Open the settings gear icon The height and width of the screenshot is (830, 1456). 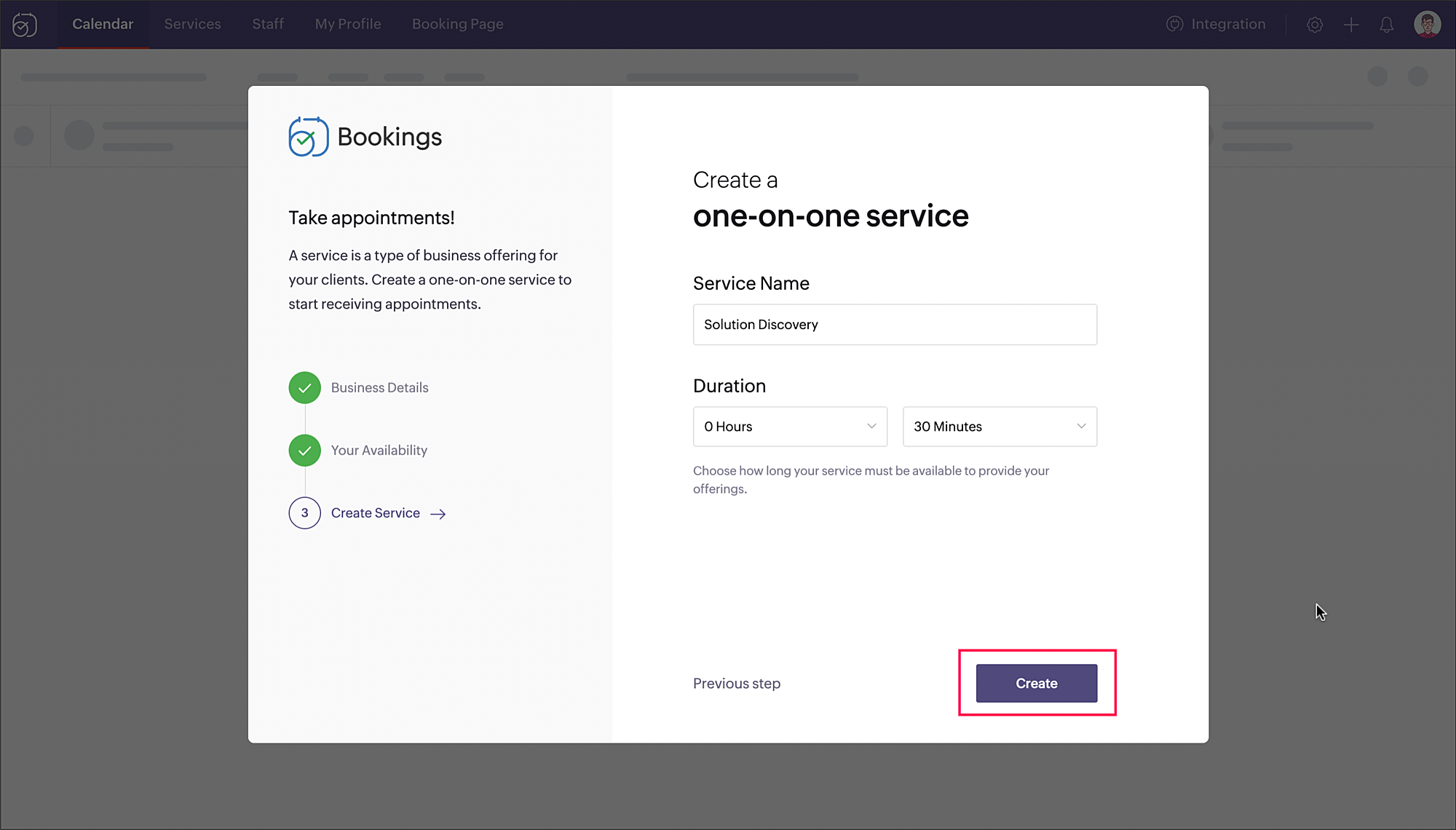tap(1315, 25)
